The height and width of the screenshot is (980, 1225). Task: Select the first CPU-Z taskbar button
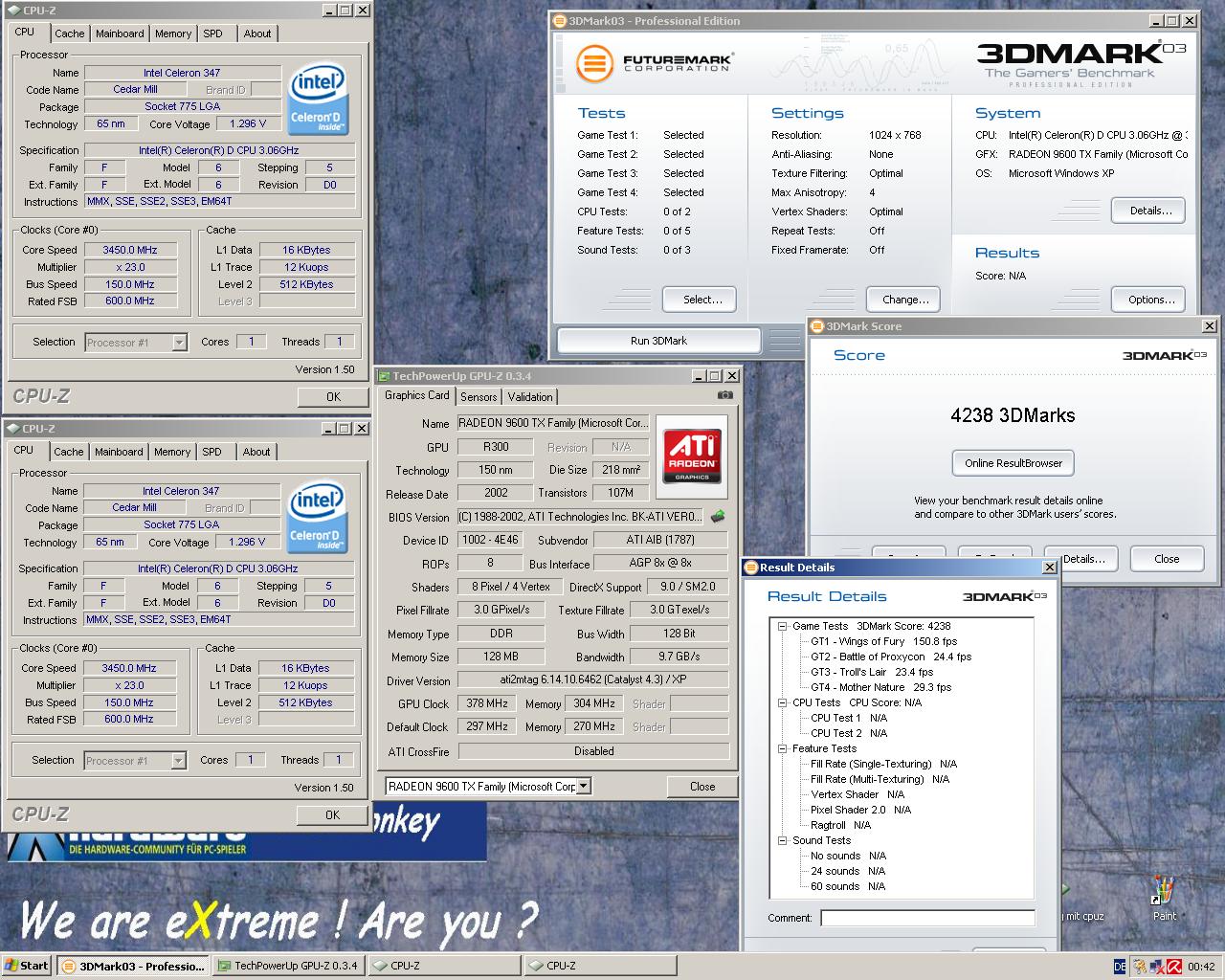(x=445, y=966)
